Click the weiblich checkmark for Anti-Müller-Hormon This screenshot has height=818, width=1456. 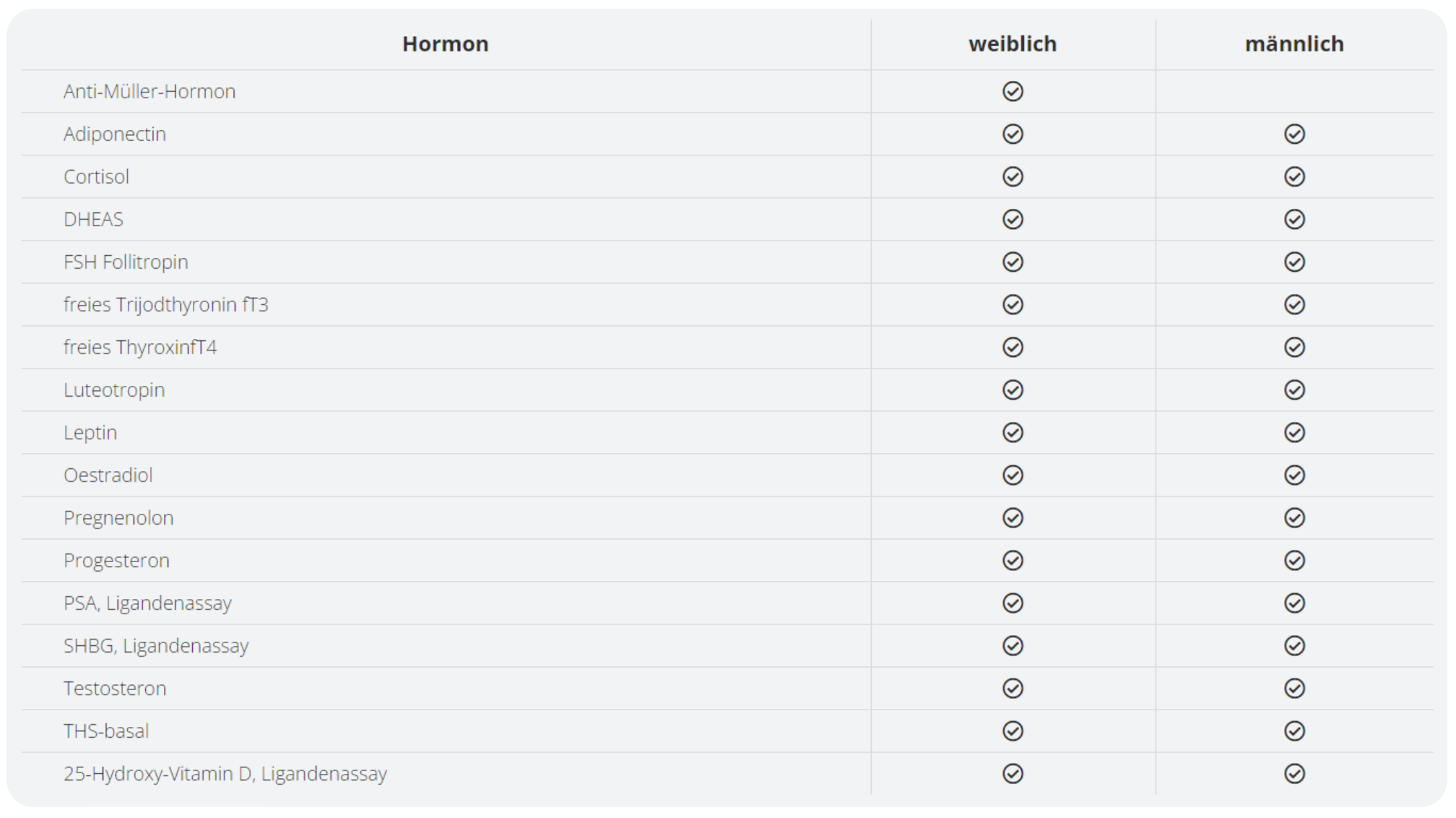click(1013, 92)
